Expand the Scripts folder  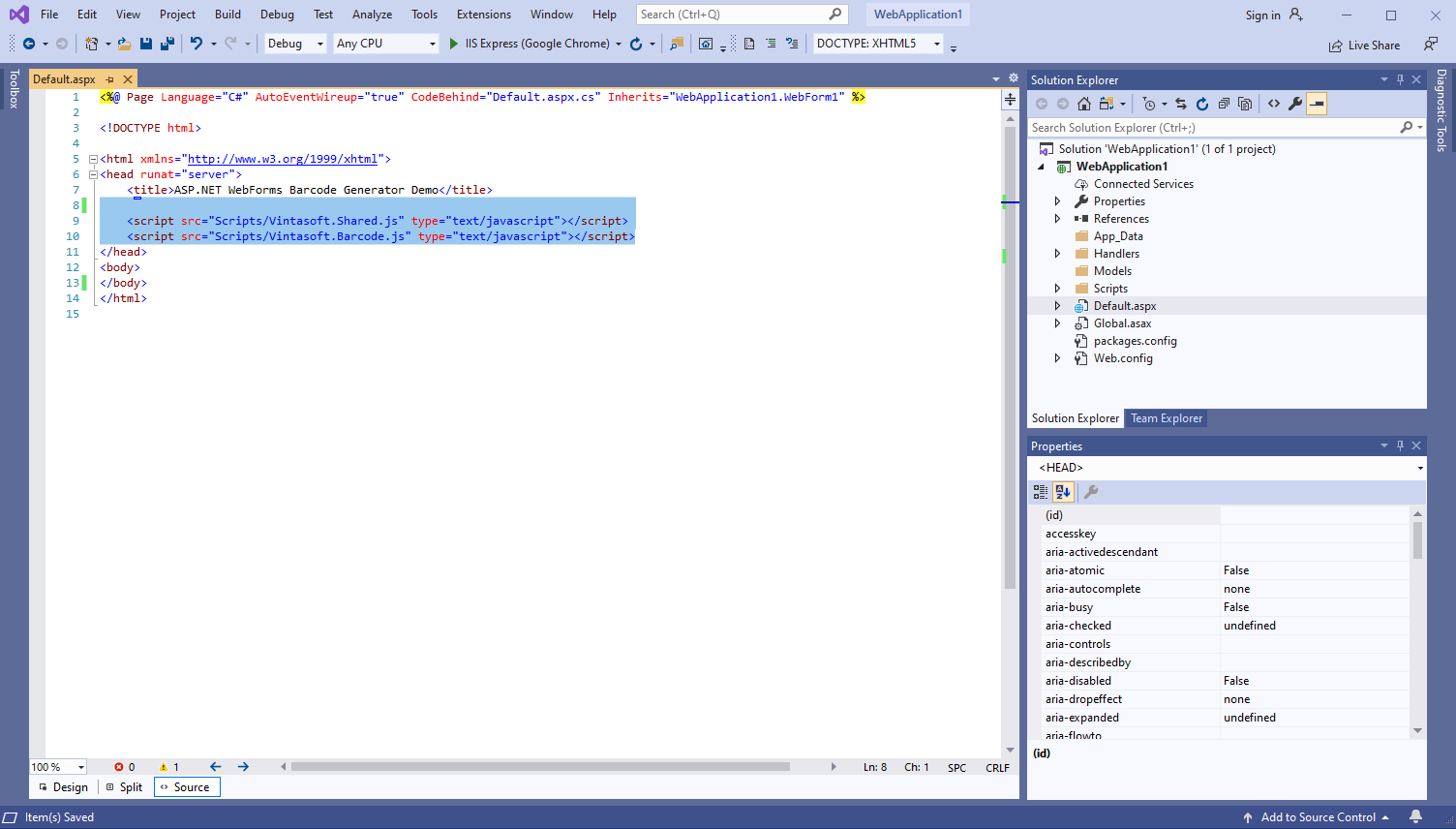tap(1057, 289)
